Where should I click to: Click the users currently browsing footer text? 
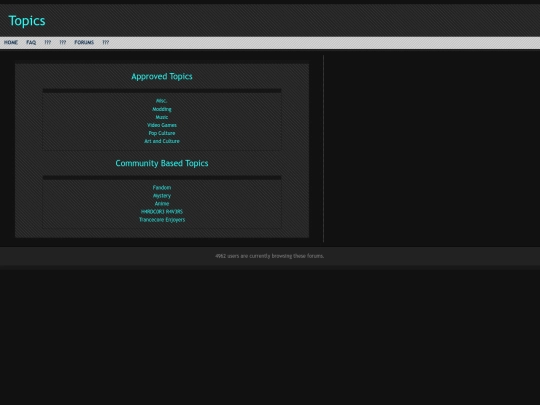point(270,256)
